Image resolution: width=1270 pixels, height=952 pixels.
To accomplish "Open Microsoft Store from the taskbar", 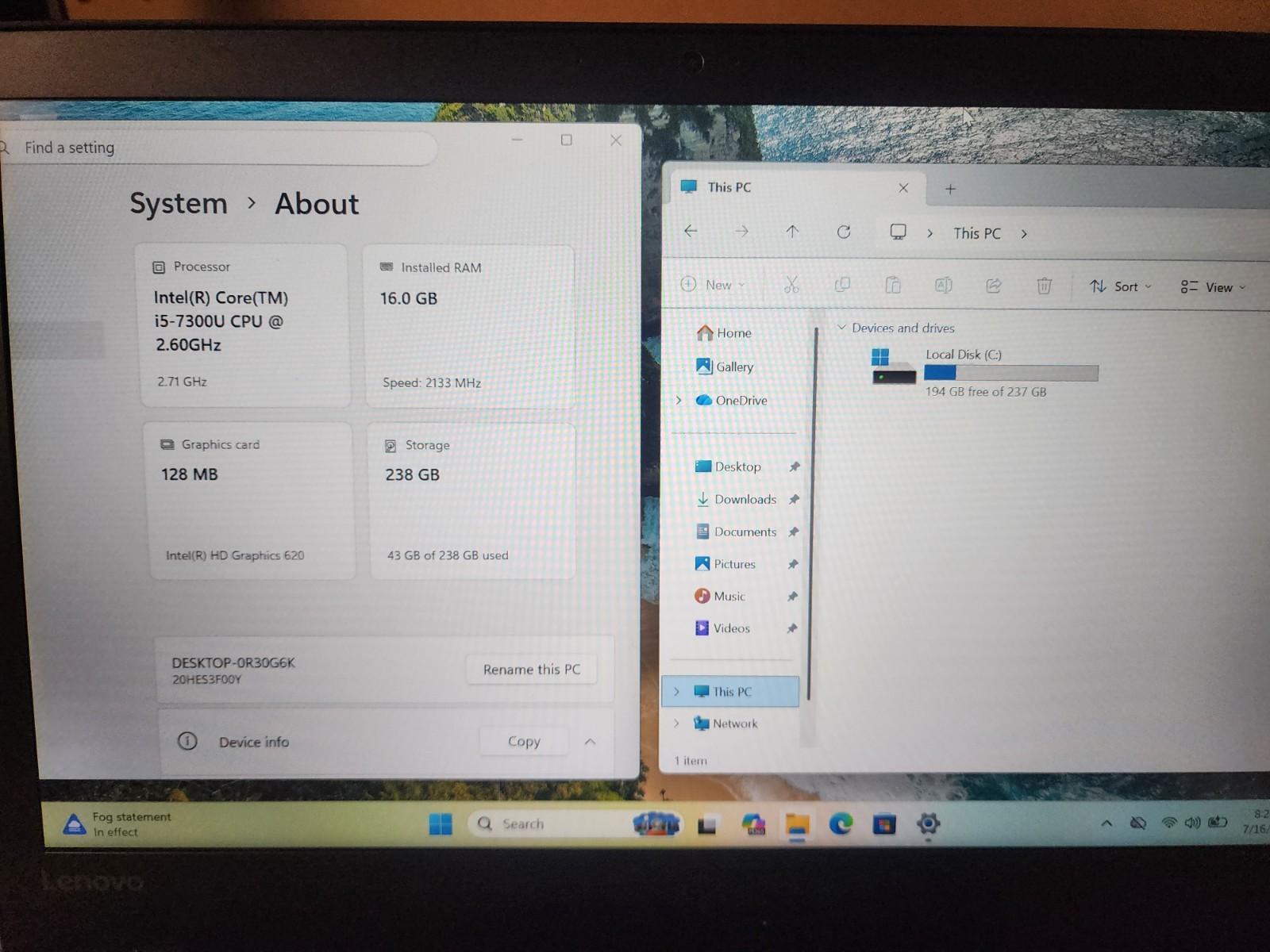I will (x=883, y=825).
